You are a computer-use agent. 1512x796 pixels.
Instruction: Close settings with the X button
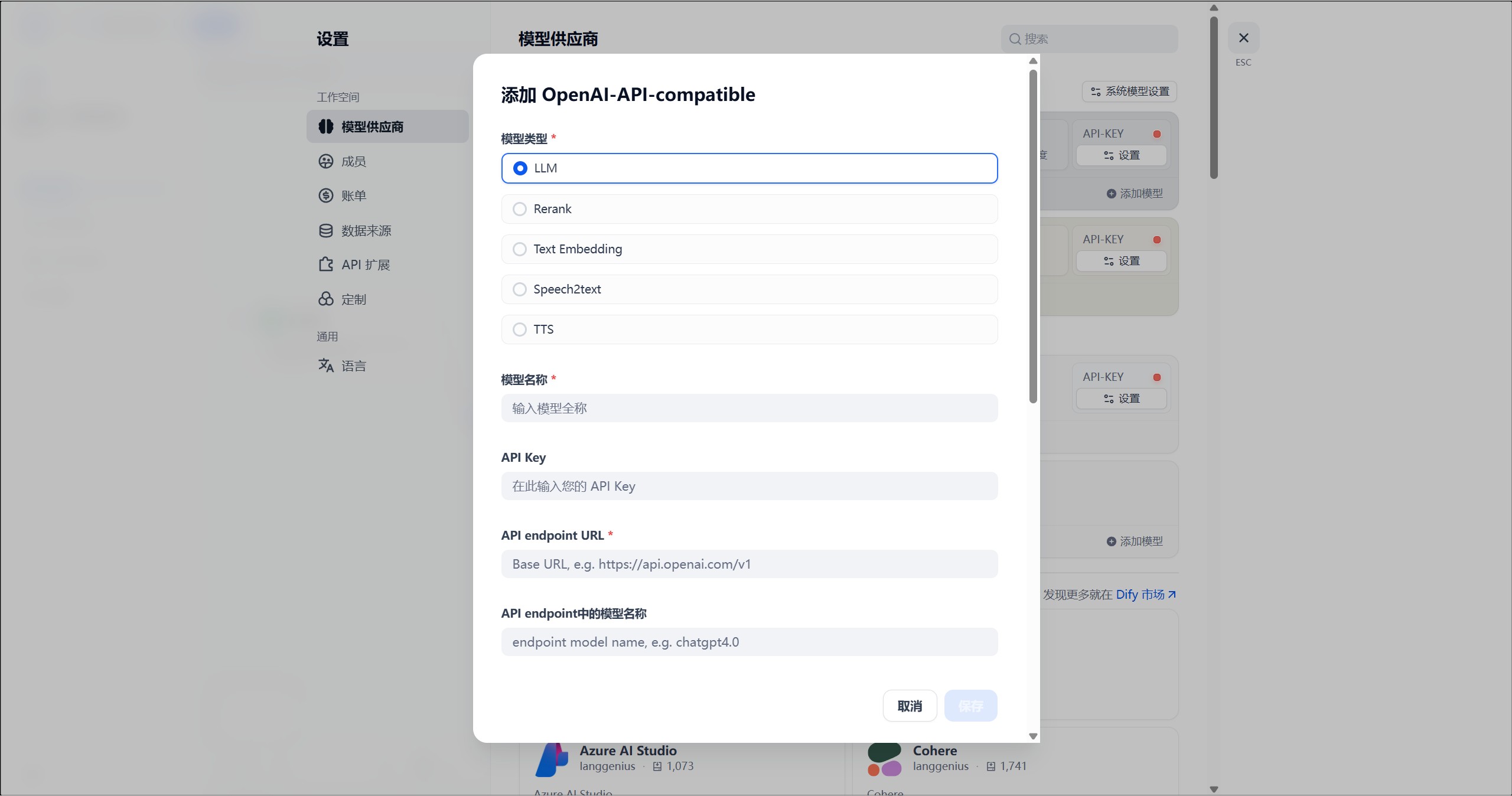tap(1243, 38)
